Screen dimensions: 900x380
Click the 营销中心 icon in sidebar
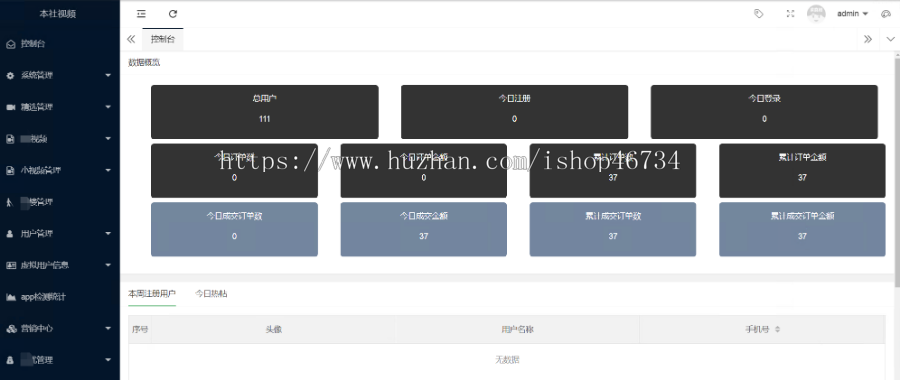[x=11, y=329]
